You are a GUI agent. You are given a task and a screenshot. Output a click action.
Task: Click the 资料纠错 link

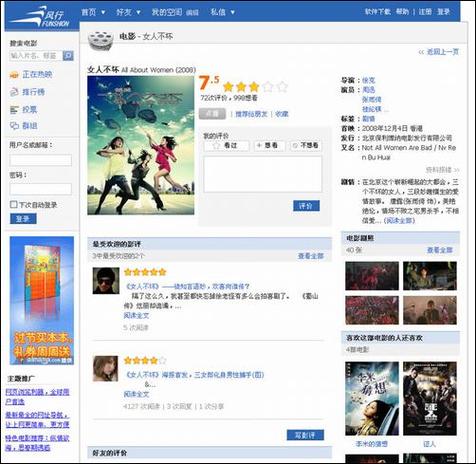(x=442, y=170)
